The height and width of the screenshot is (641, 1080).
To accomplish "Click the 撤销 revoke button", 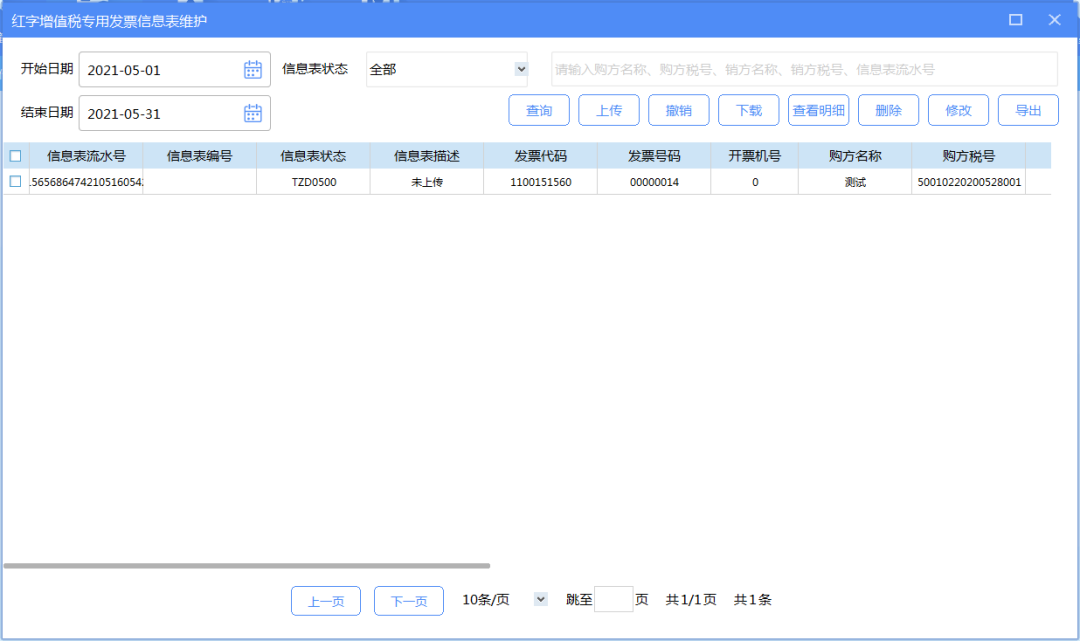I will 679,110.
